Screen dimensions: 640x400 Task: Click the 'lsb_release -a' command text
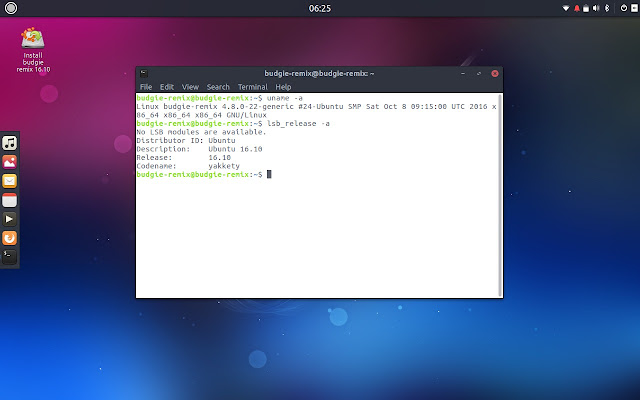[298, 123]
